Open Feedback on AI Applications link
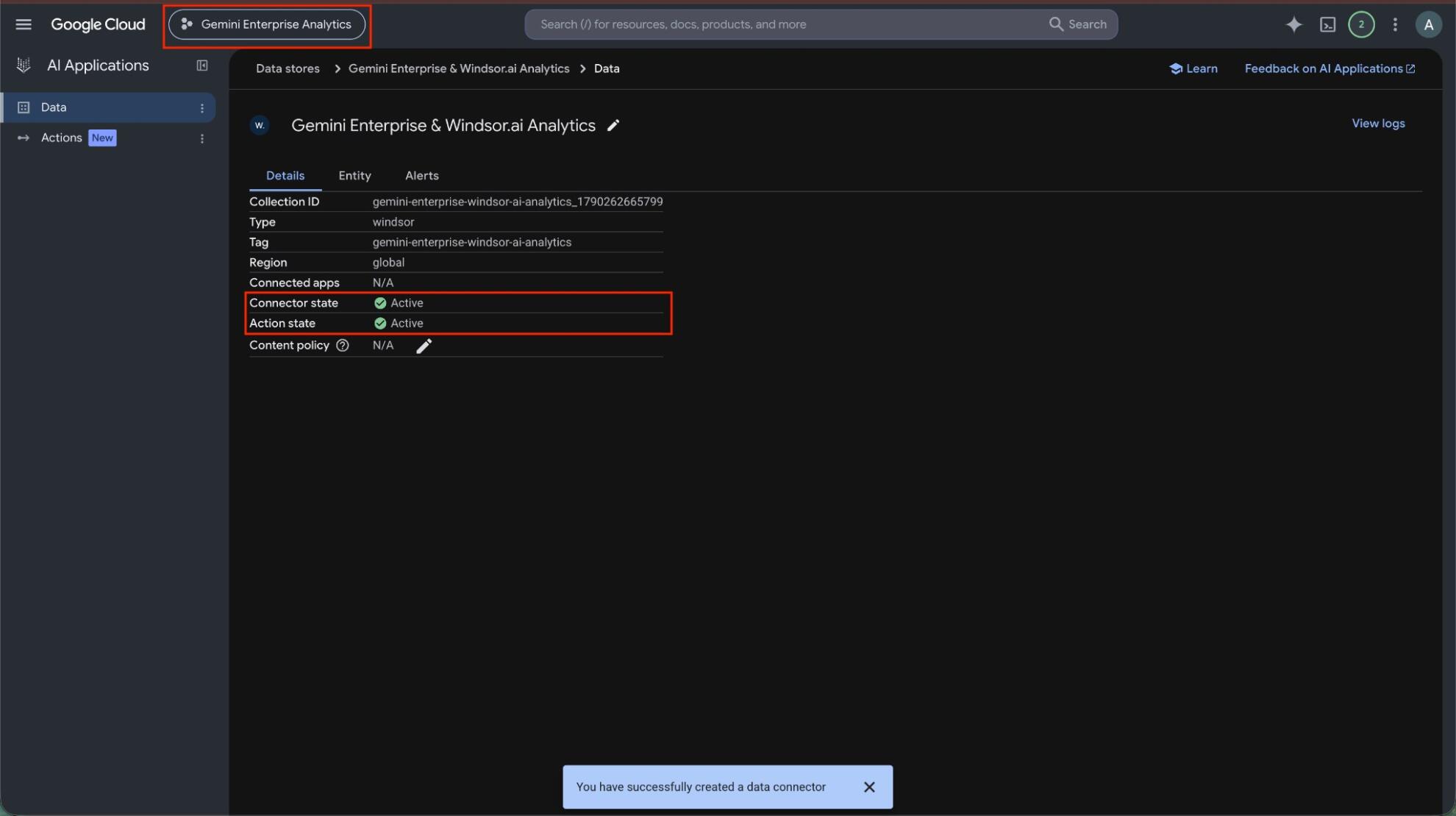 (1330, 68)
